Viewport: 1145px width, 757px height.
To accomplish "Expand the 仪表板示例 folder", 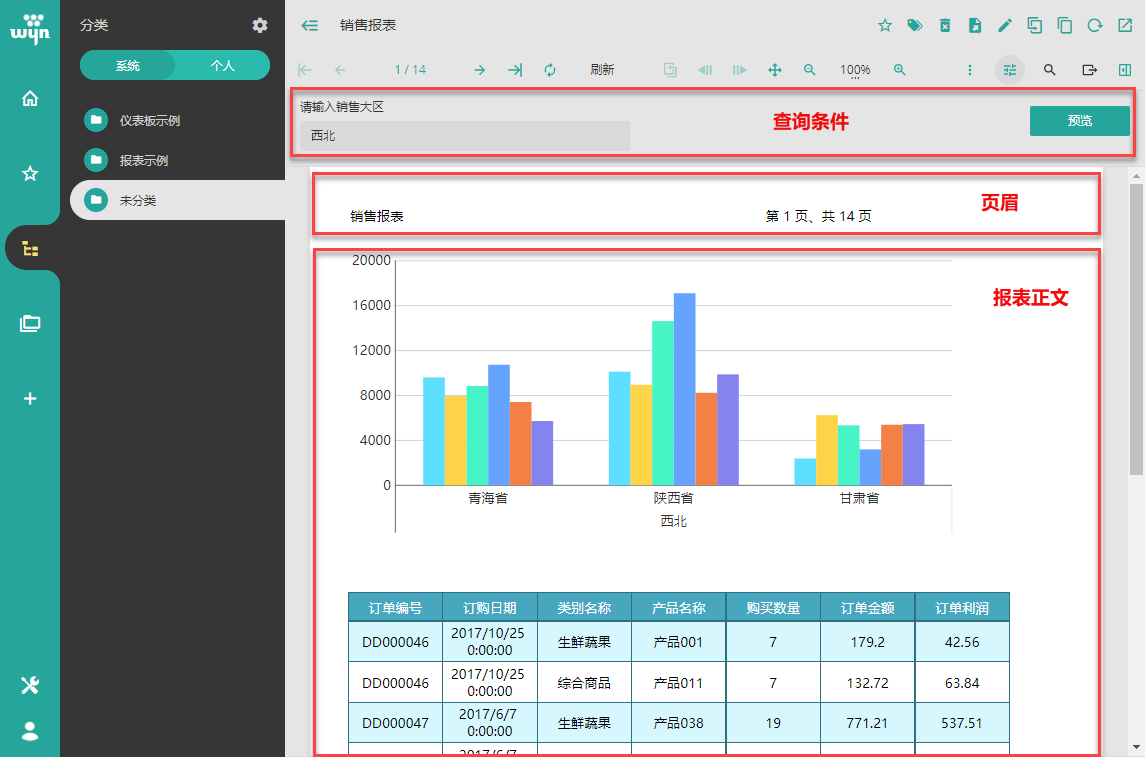I will [149, 120].
